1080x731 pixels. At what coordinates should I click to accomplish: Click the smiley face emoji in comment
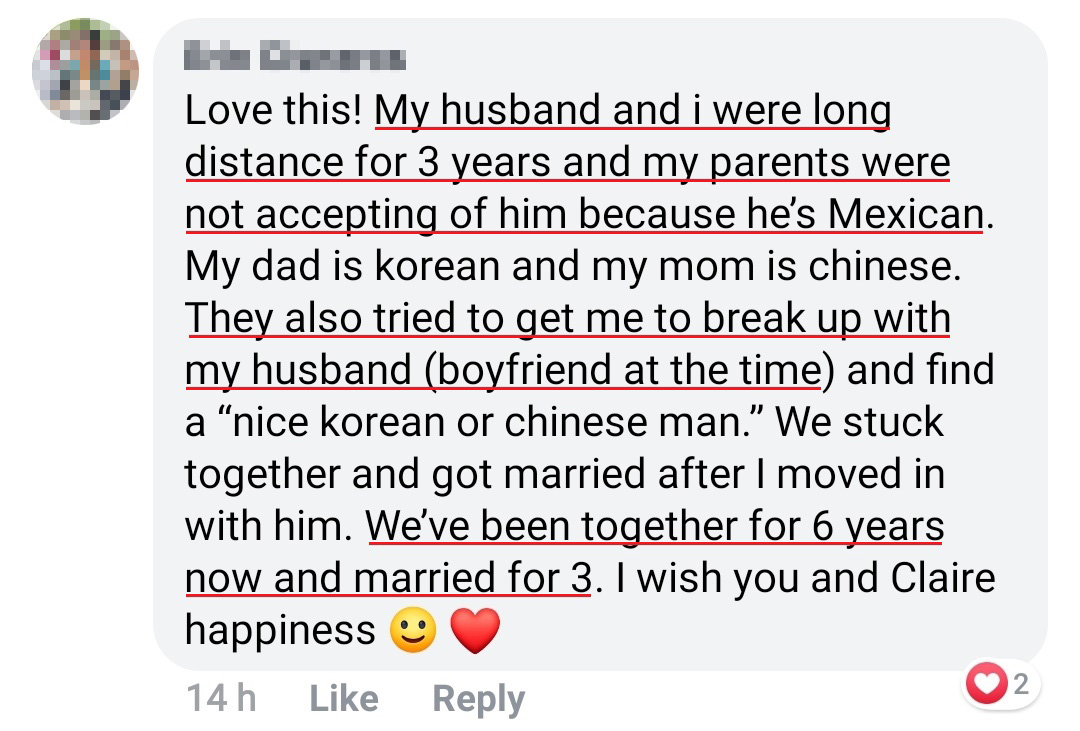click(x=413, y=630)
